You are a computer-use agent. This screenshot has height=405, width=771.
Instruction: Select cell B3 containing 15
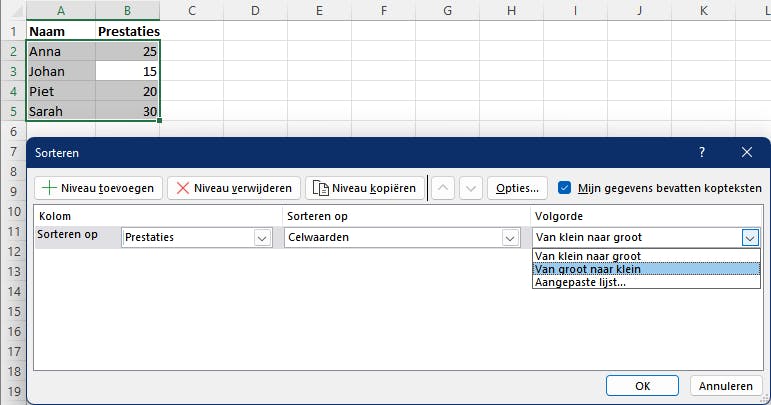127,71
